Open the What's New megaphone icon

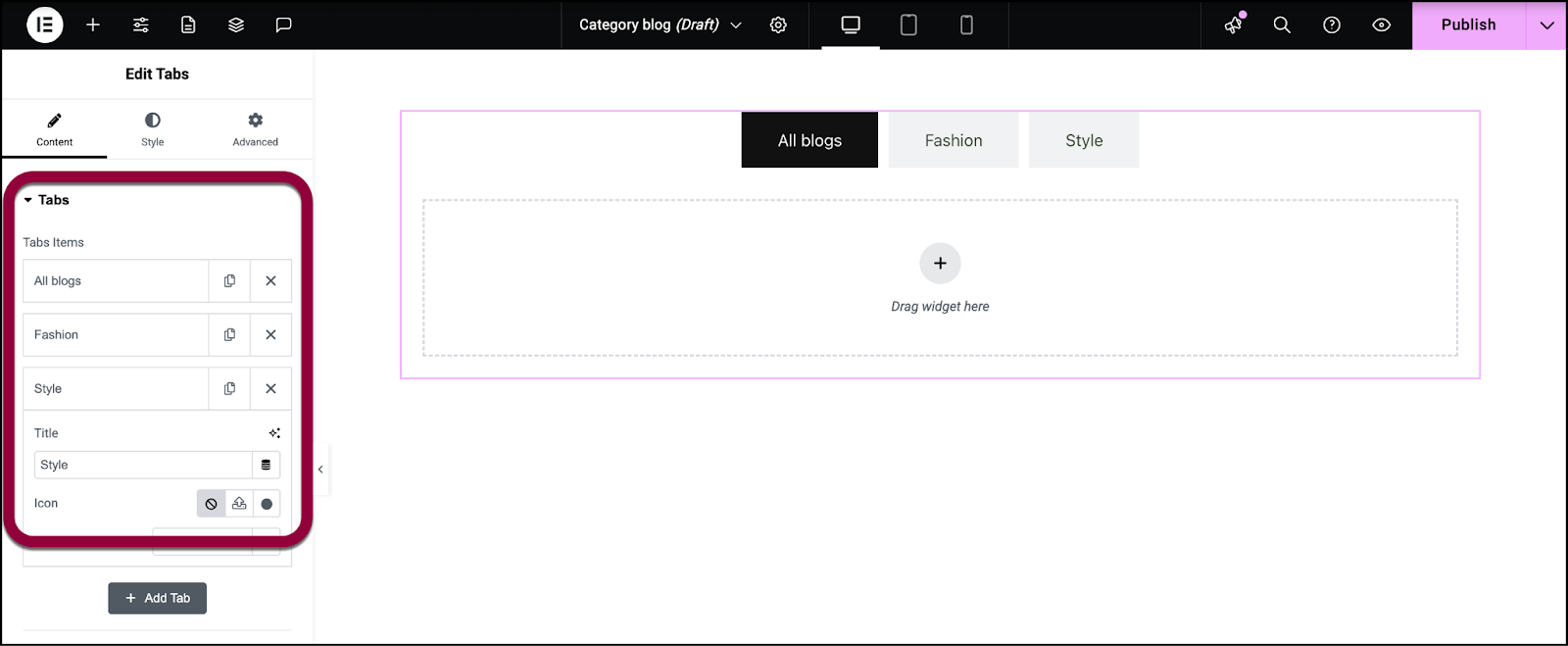click(1234, 25)
